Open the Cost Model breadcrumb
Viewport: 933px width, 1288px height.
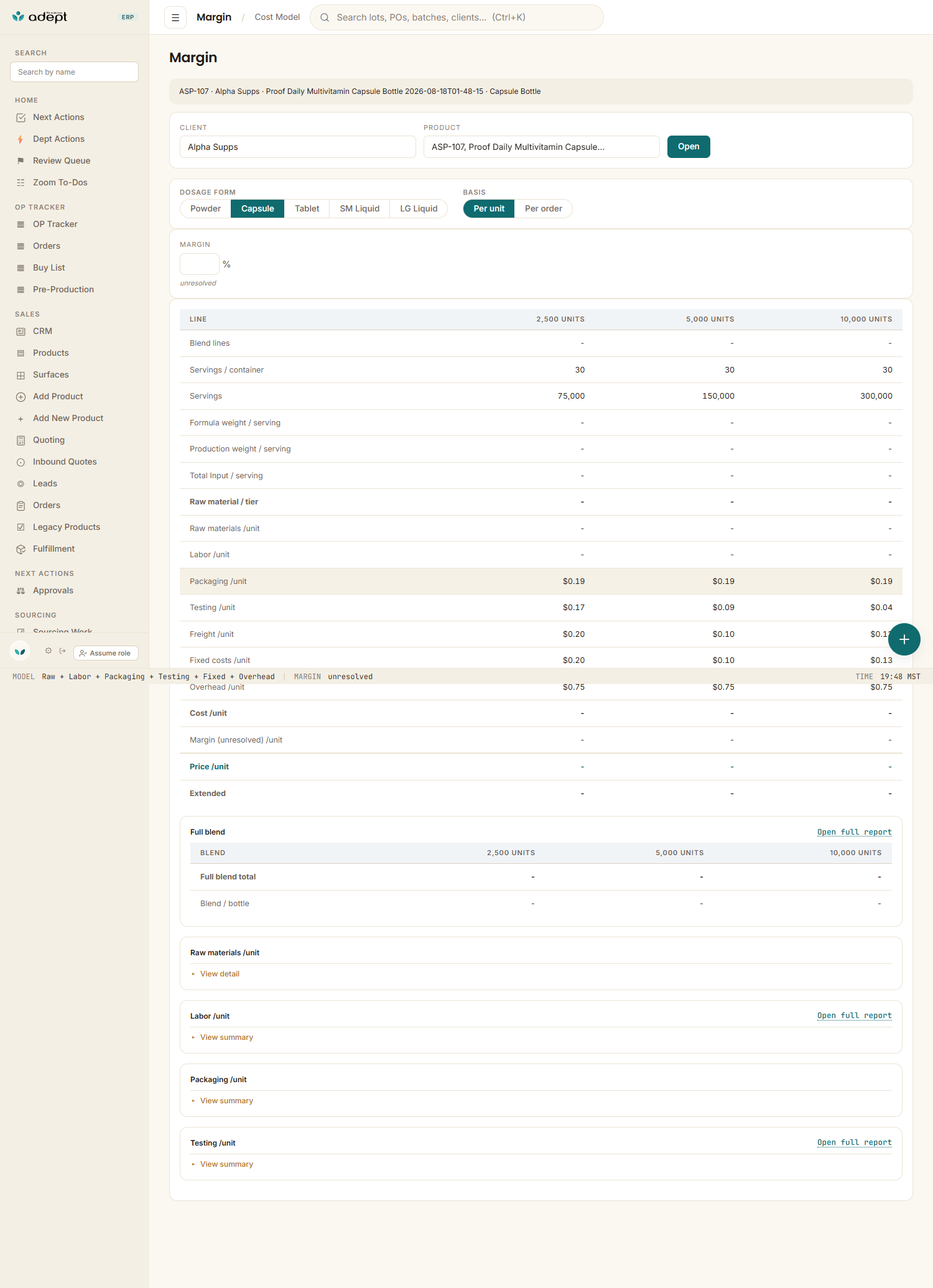tap(277, 17)
